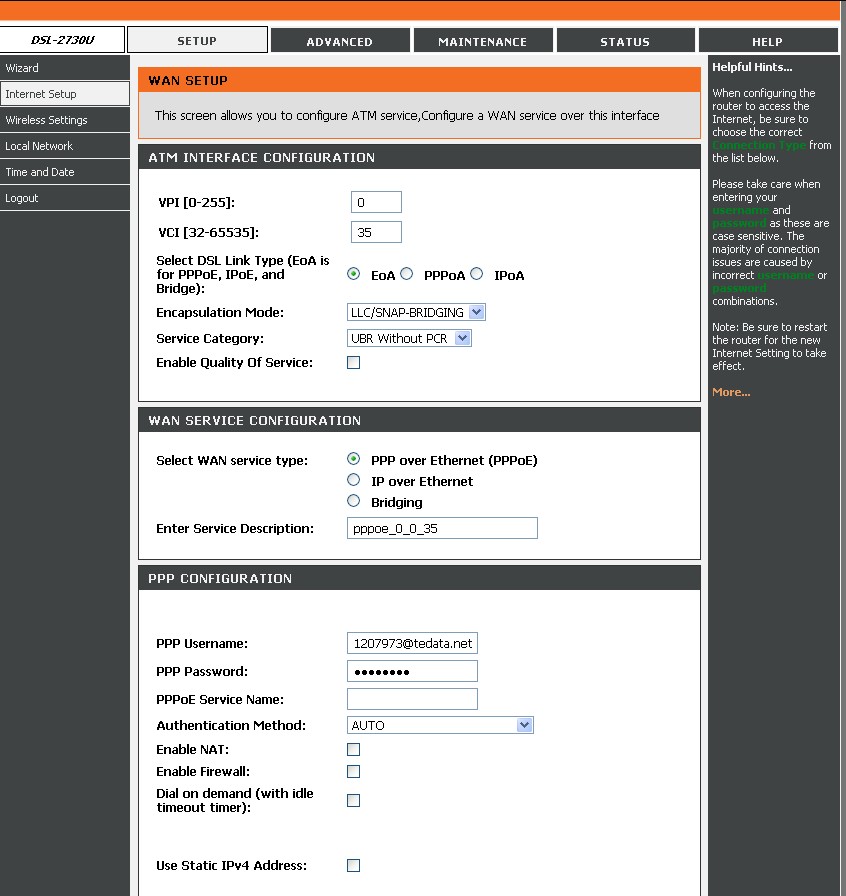The height and width of the screenshot is (896, 846).
Task: Select the EoA radio button
Action: (x=353, y=274)
